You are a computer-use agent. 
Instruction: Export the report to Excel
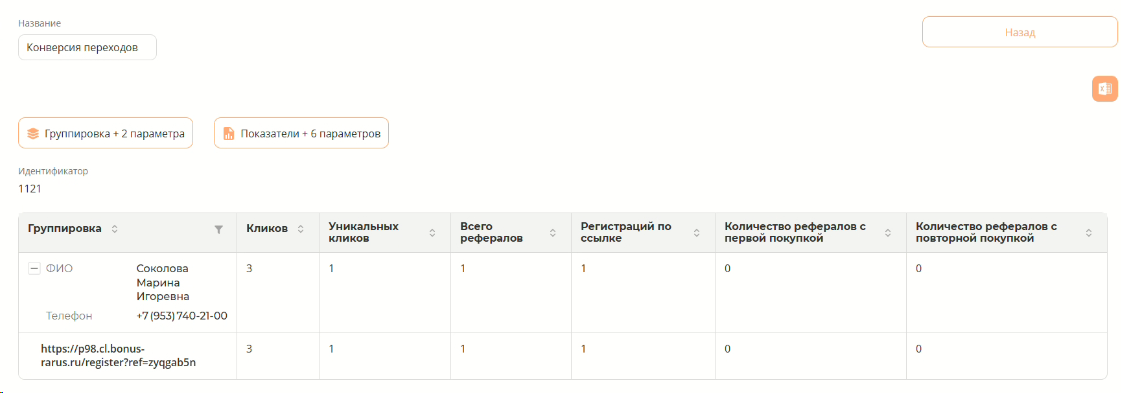pos(1105,89)
